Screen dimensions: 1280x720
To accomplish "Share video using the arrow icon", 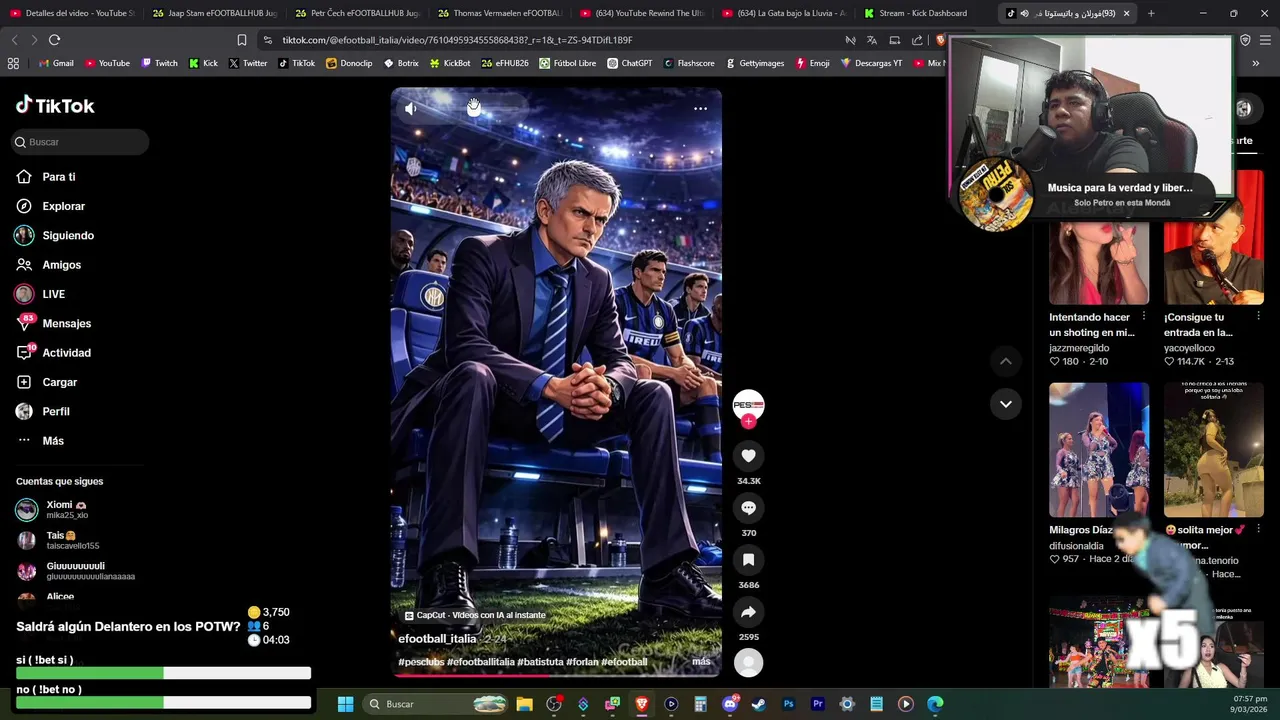I will click(748, 612).
